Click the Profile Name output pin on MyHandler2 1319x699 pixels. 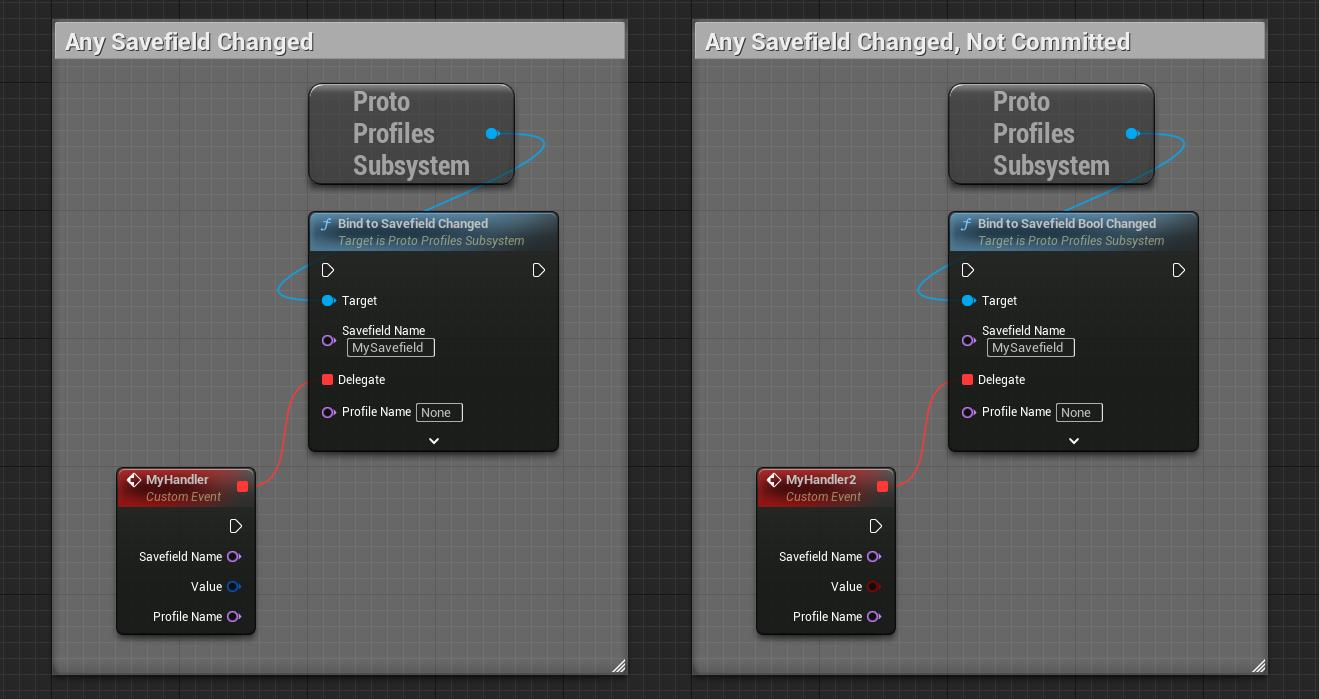tap(873, 617)
